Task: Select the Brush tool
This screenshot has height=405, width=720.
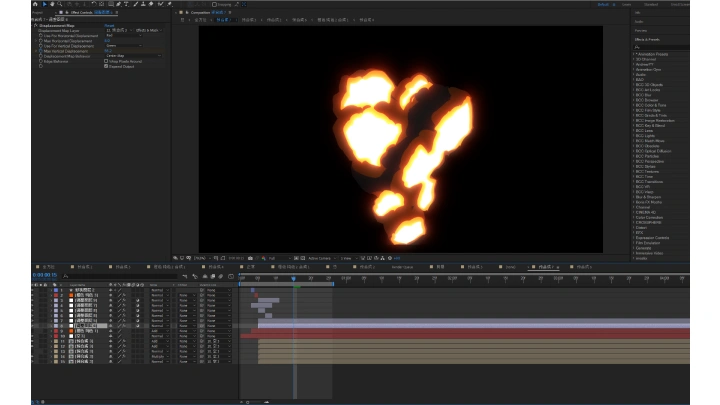Action: (135, 4)
